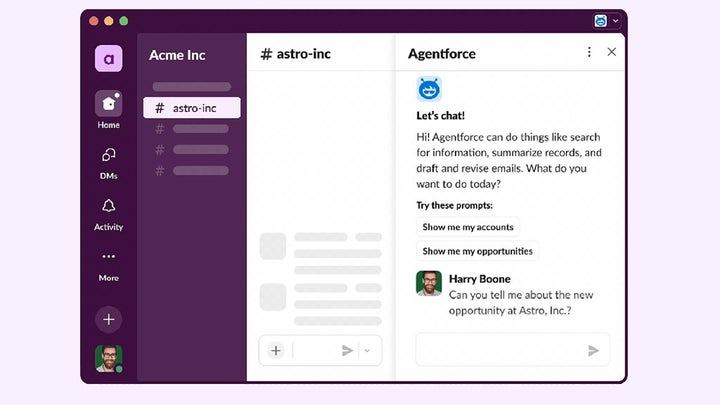Click the 'Show me my opportunities' prompt
Image resolution: width=720 pixels, height=405 pixels.
click(477, 251)
